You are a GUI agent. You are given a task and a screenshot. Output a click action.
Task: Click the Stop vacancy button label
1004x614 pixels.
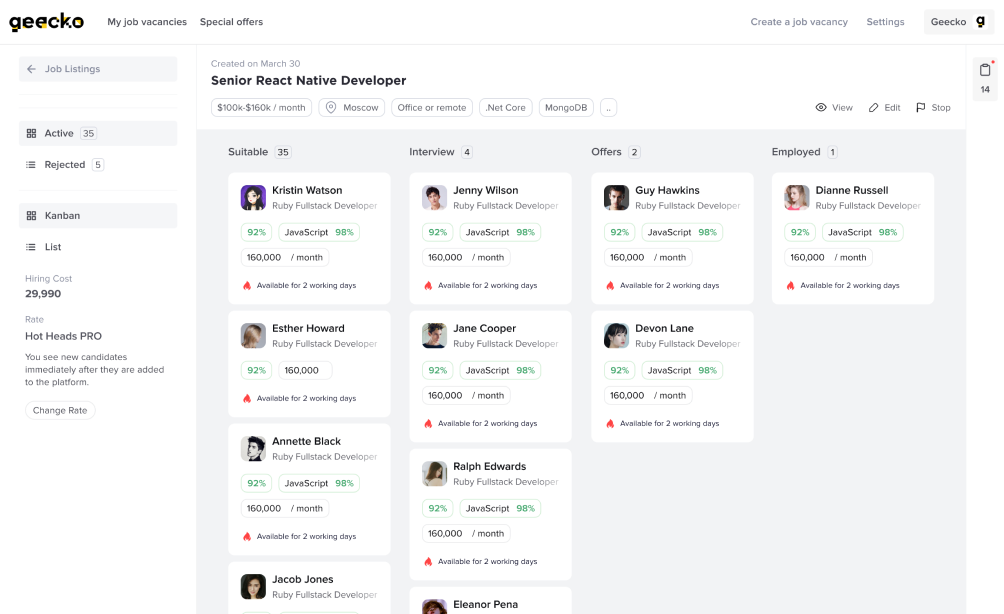tap(941, 108)
